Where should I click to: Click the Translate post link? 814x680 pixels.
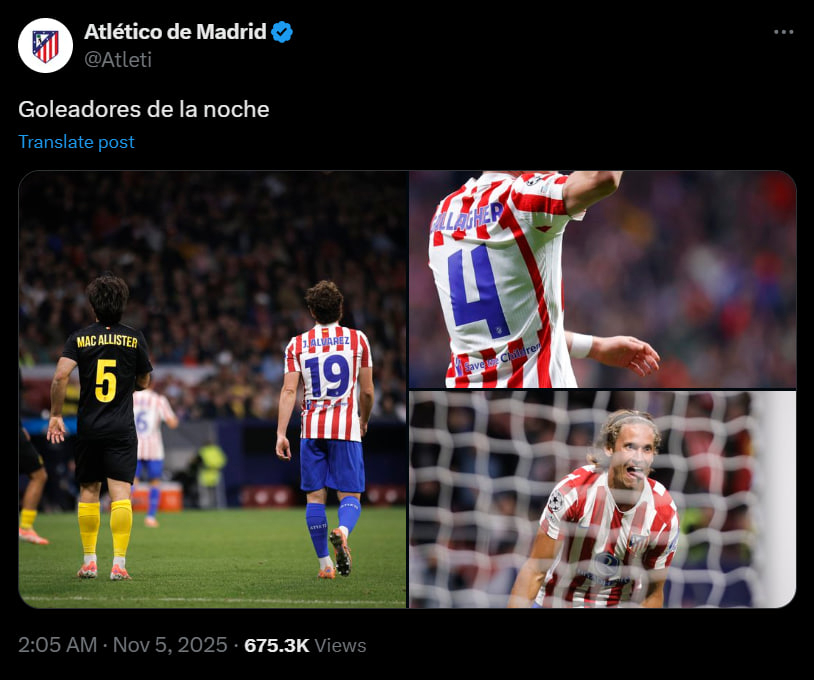click(76, 142)
